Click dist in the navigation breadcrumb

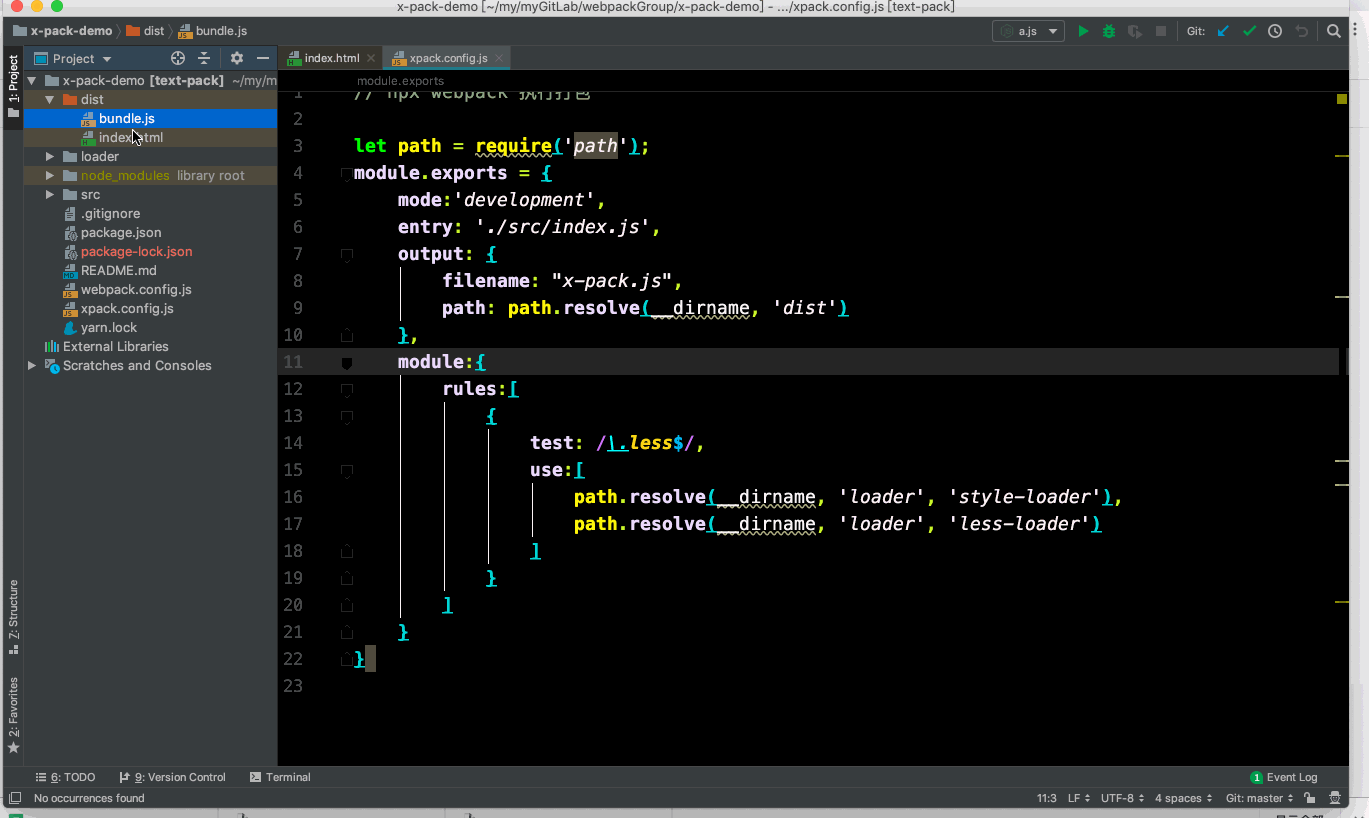(145, 31)
